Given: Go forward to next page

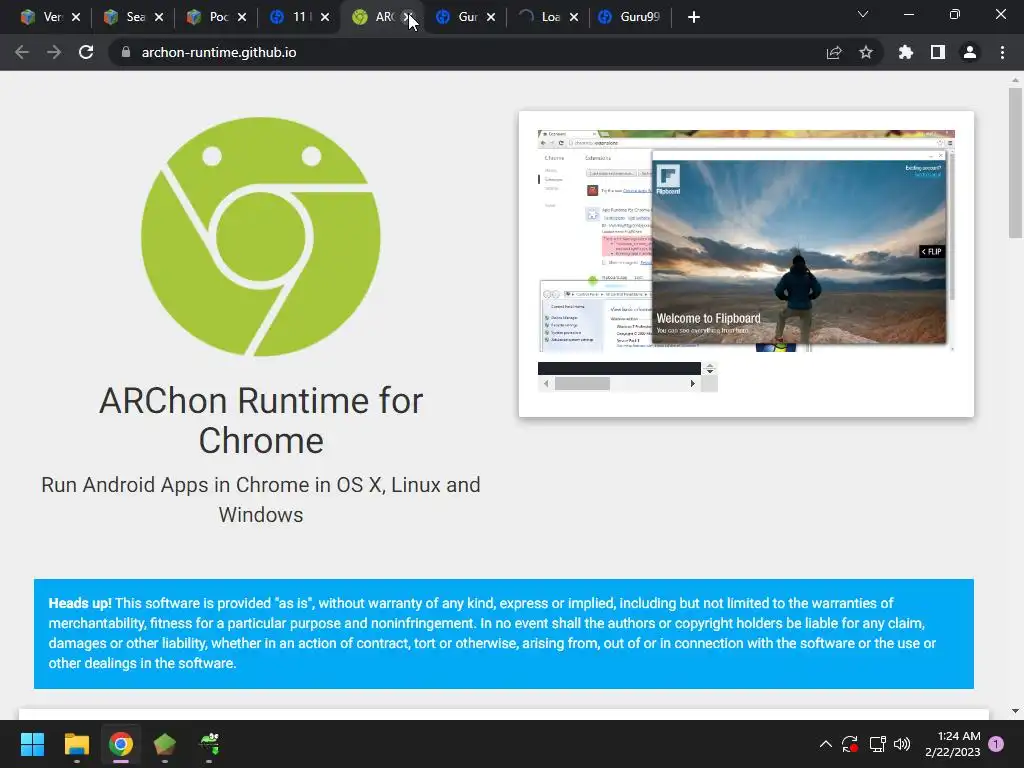Looking at the screenshot, I should point(54,52).
